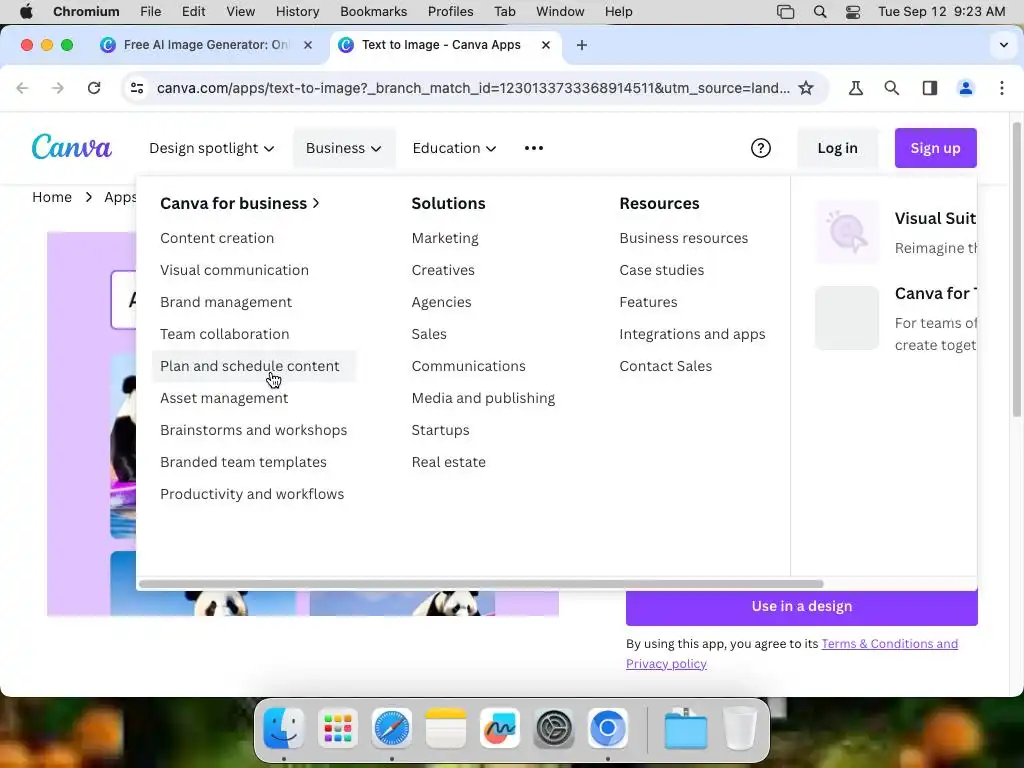Image resolution: width=1024 pixels, height=768 pixels.
Task: Click the Log in button
Action: click(x=837, y=148)
